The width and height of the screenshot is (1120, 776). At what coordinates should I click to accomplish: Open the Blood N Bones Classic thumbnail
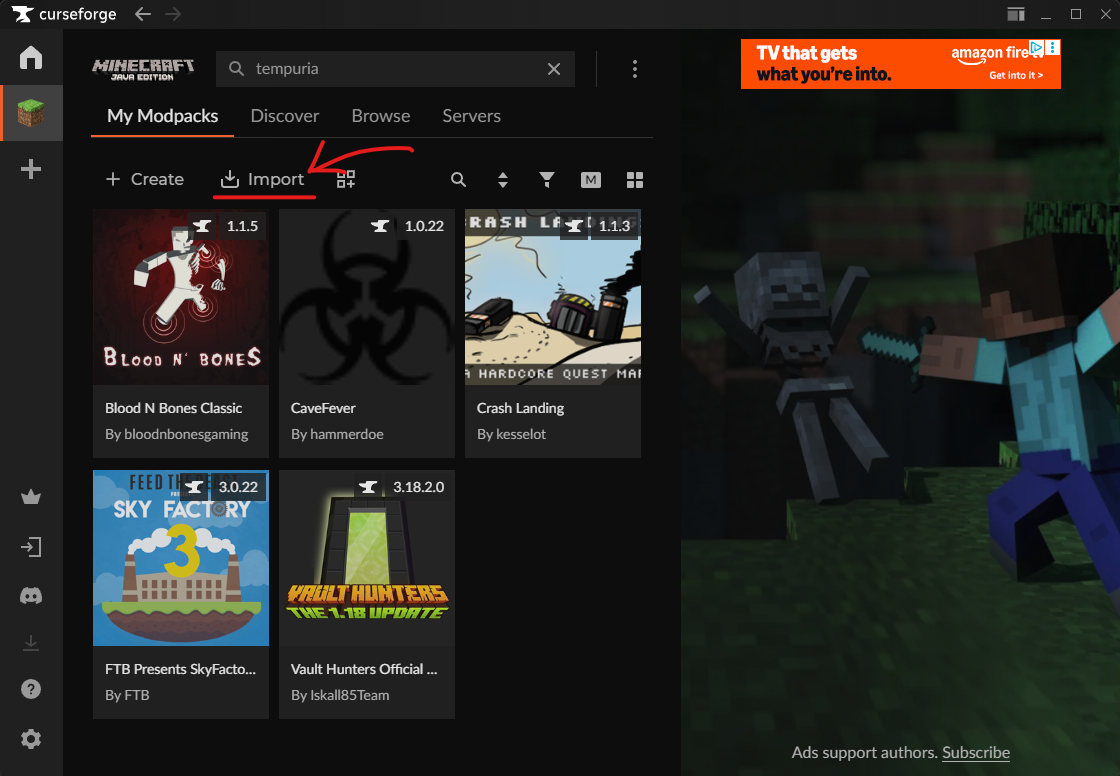click(181, 297)
